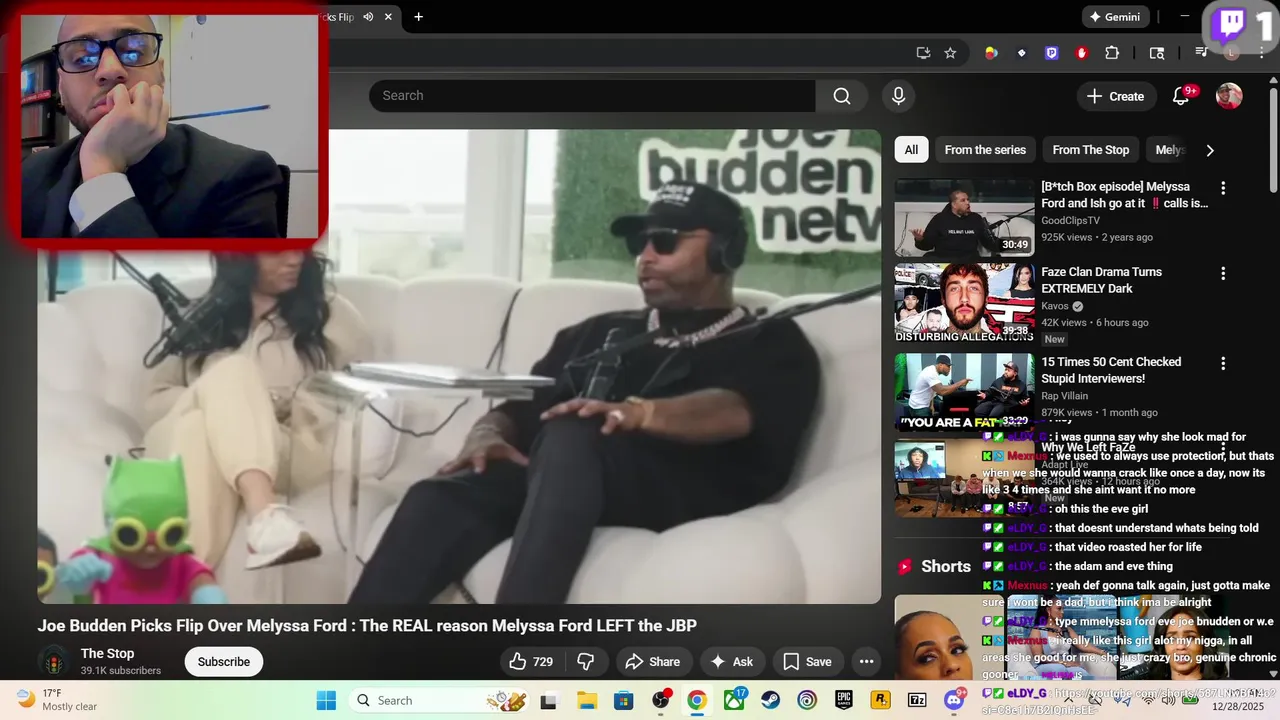This screenshot has width=1280, height=720.
Task: Open File Explorer from the taskbar
Action: pyautogui.click(x=586, y=700)
